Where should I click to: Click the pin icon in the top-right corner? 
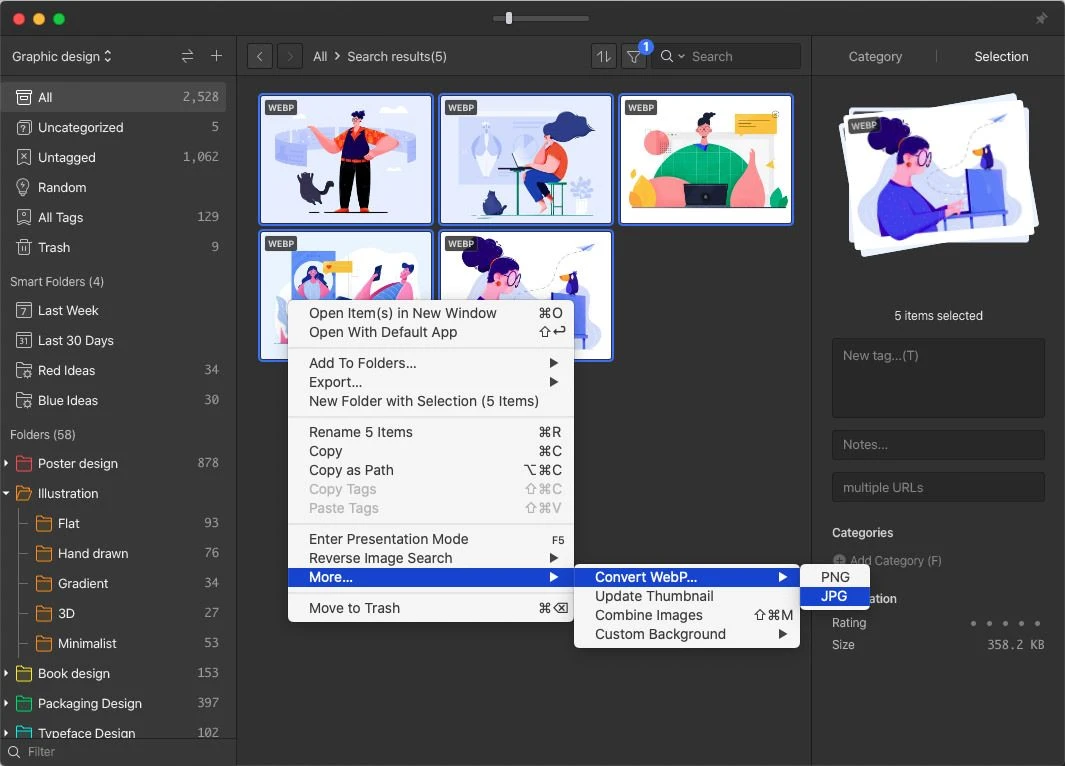pos(1041,18)
